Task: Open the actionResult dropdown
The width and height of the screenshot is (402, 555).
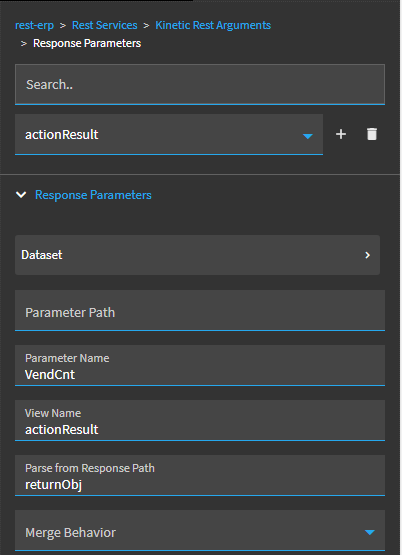Action: [x=169, y=135]
